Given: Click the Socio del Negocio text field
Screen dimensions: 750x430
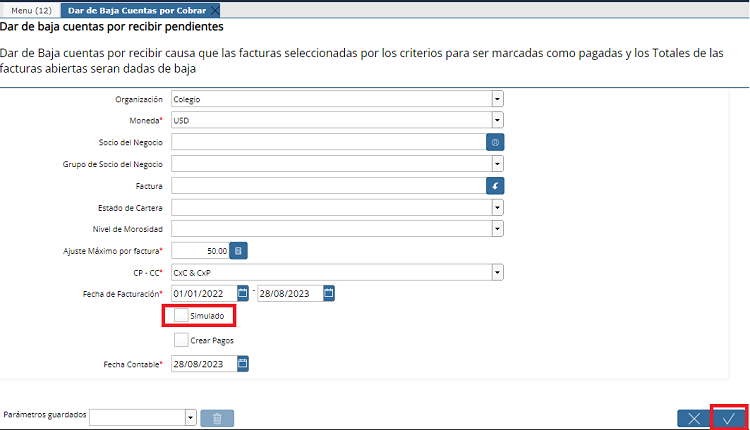Looking at the screenshot, I should tap(328, 142).
